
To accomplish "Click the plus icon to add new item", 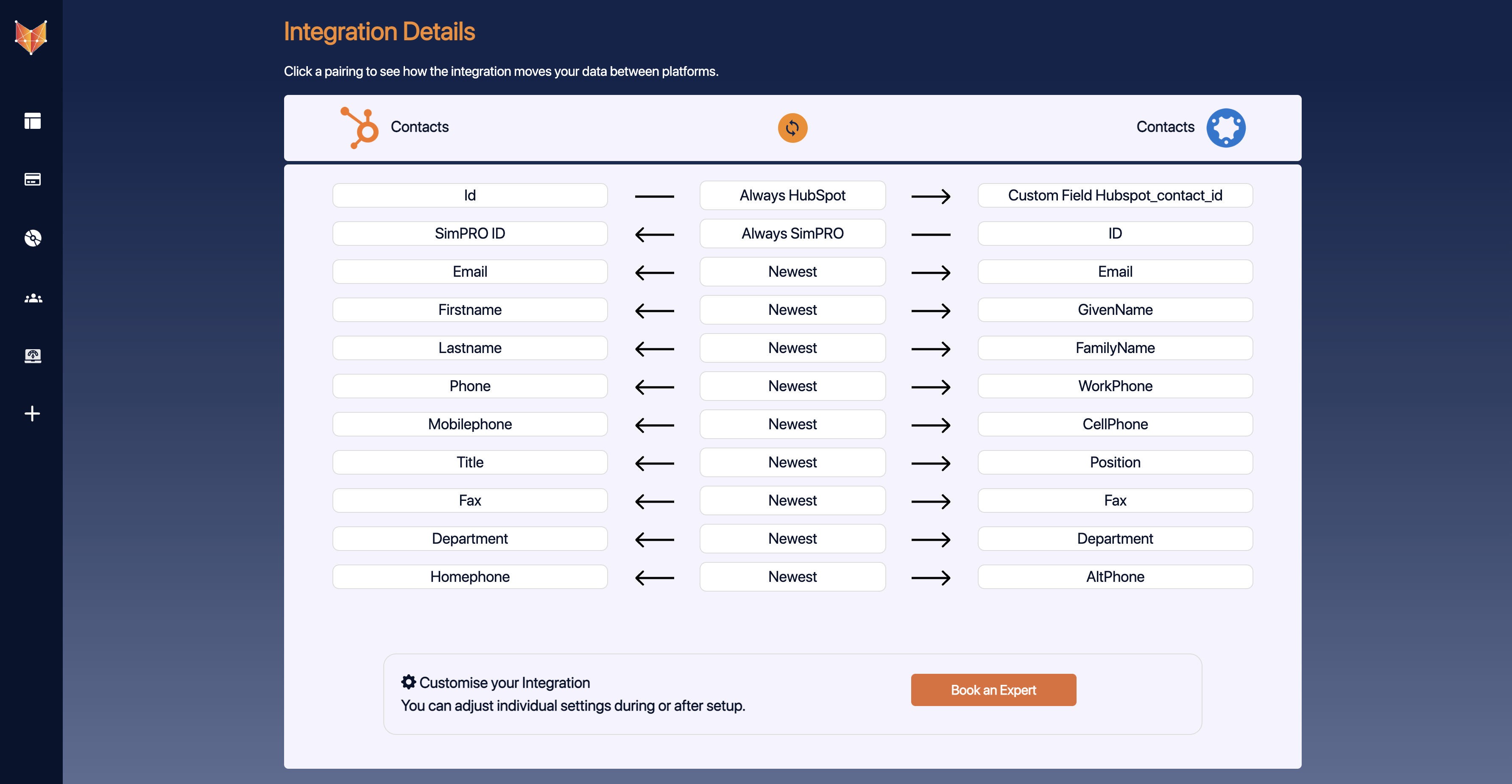I will click(x=32, y=413).
